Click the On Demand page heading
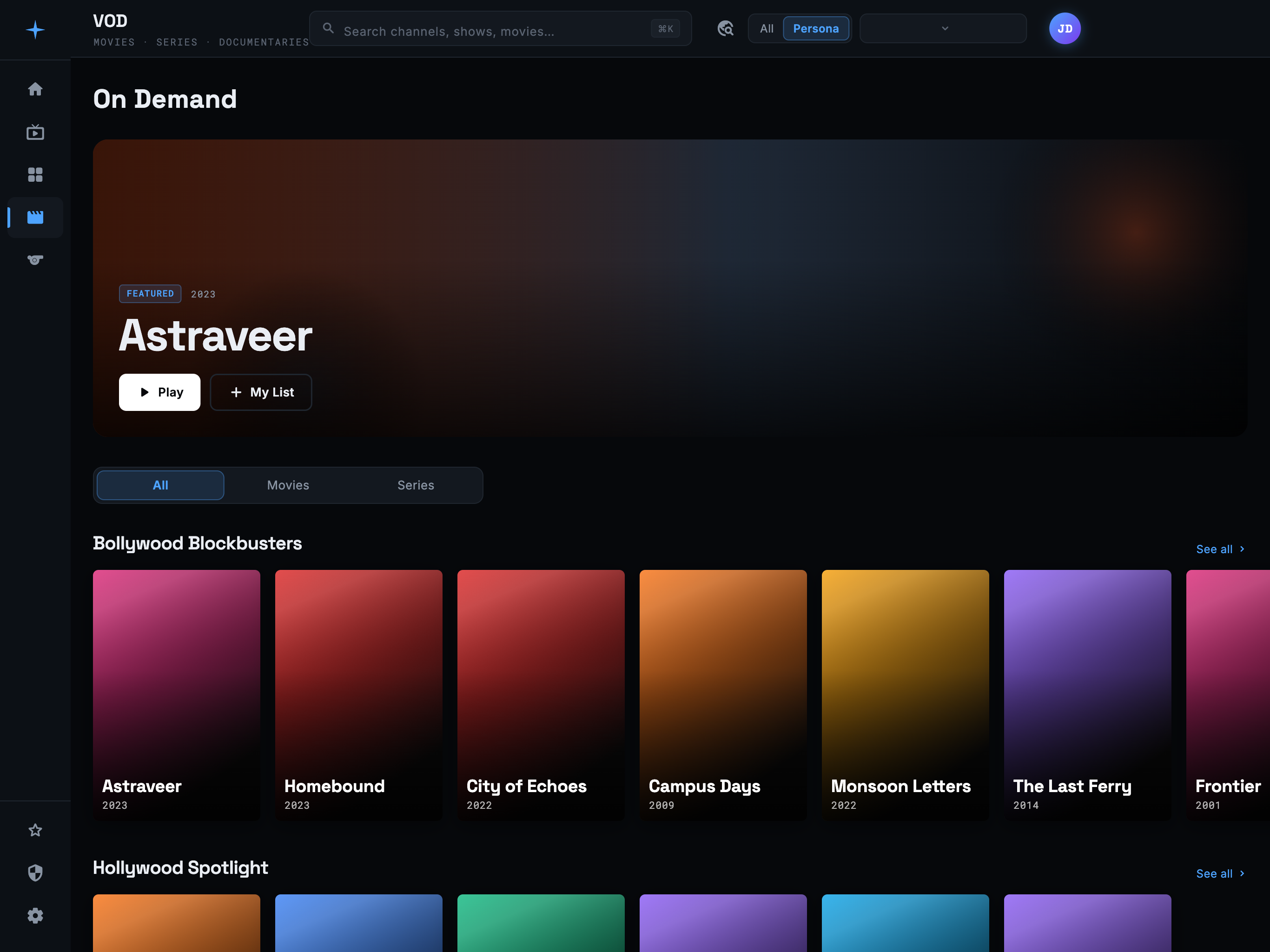1270x952 pixels. pyautogui.click(x=165, y=99)
